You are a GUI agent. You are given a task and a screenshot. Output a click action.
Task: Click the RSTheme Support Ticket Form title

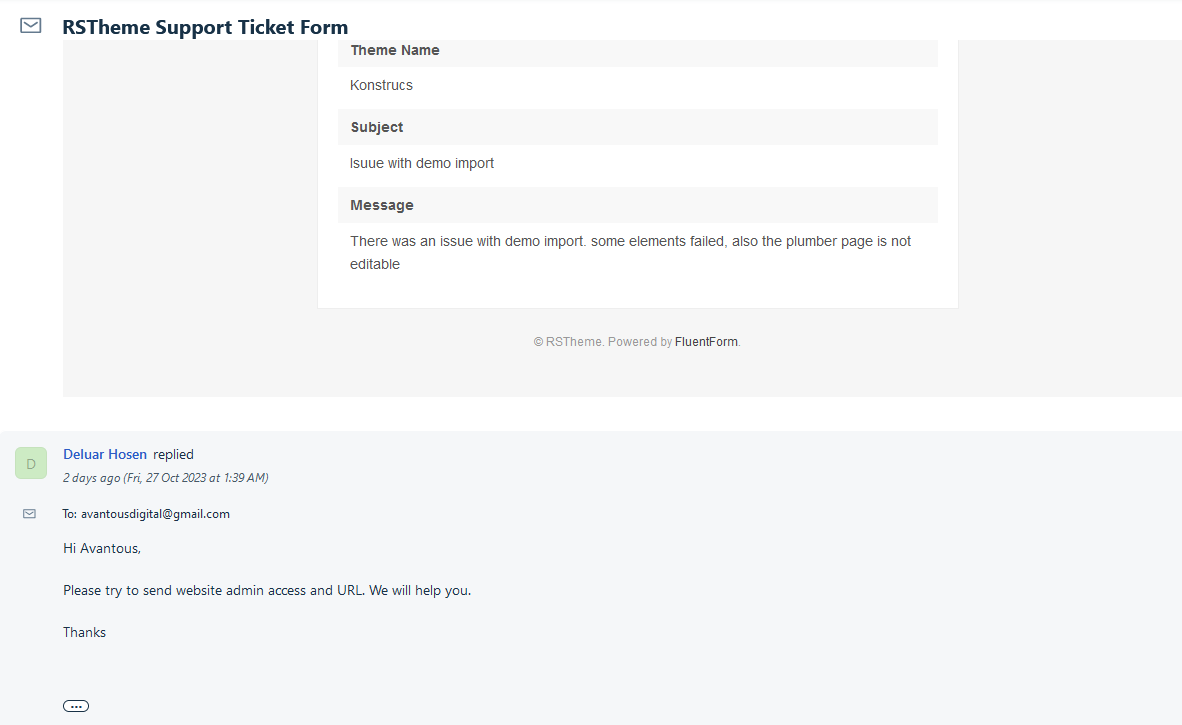coord(205,27)
